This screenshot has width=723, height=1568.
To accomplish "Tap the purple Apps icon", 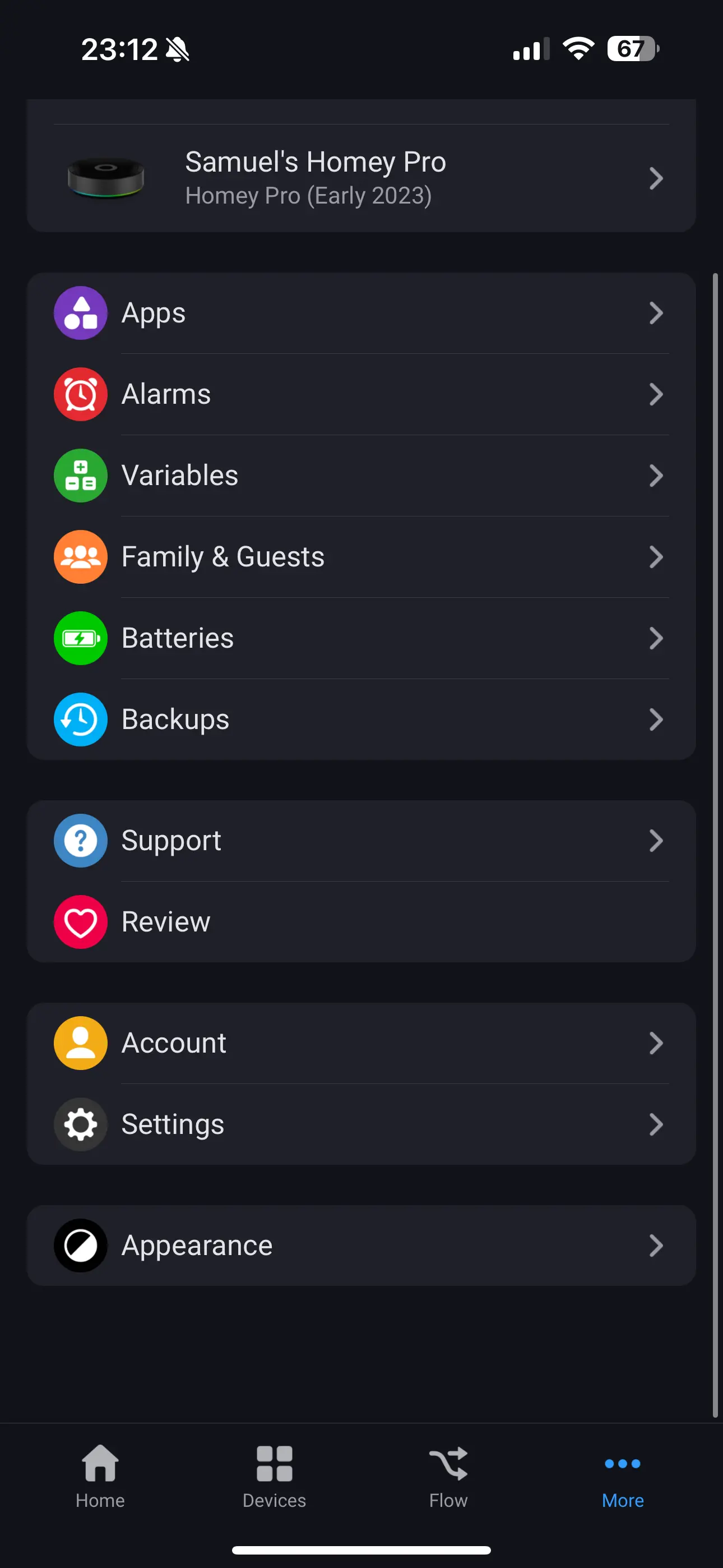I will (x=80, y=313).
